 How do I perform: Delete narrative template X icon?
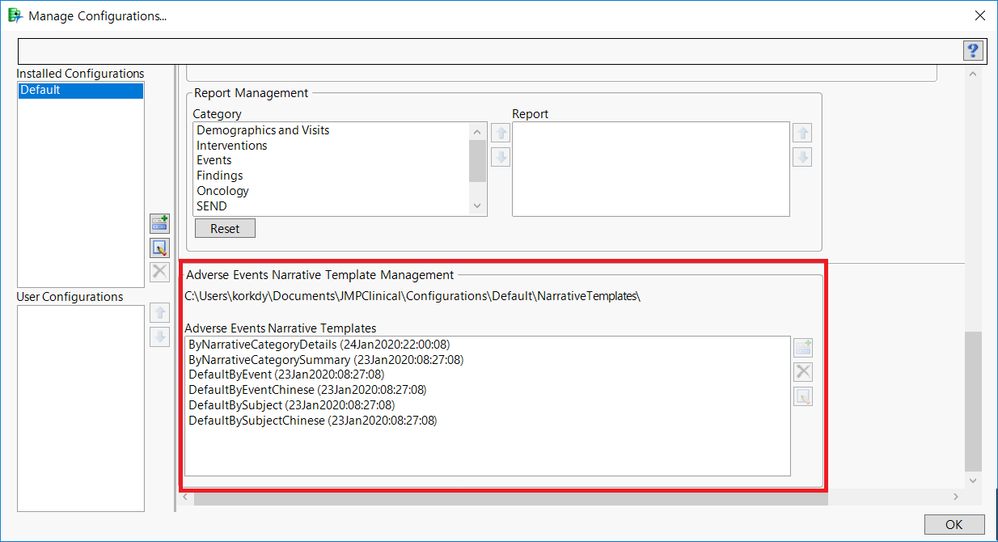click(x=803, y=372)
